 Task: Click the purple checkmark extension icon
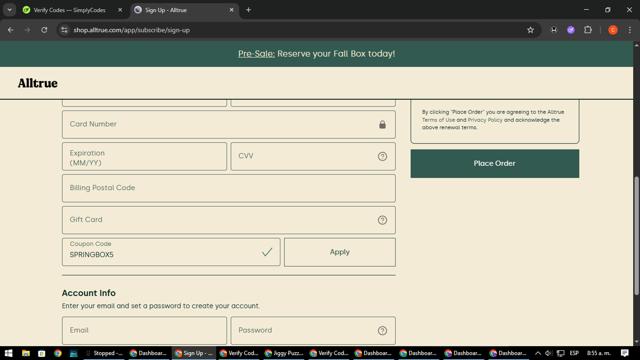(x=571, y=30)
